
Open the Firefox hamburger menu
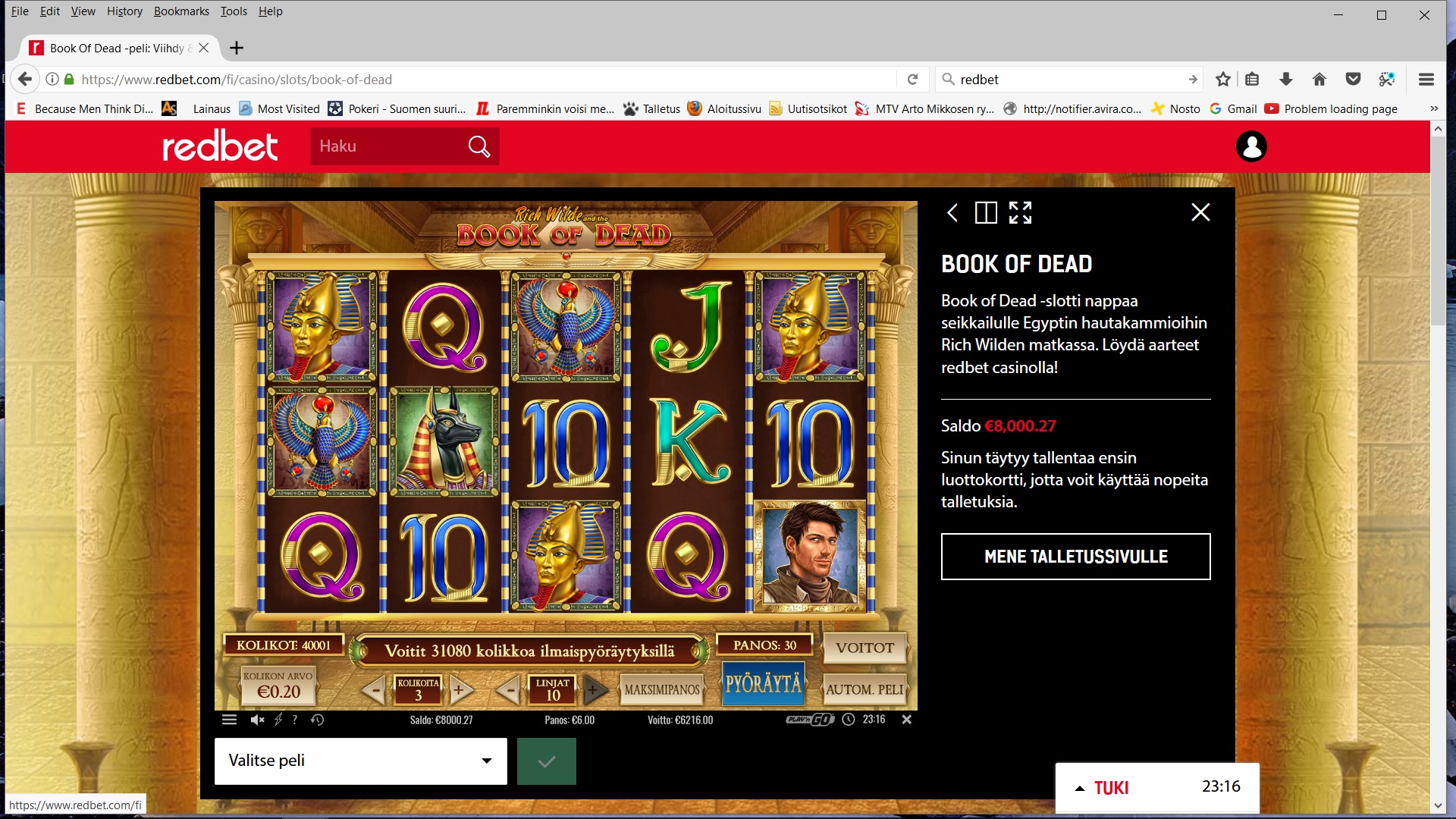point(1426,79)
